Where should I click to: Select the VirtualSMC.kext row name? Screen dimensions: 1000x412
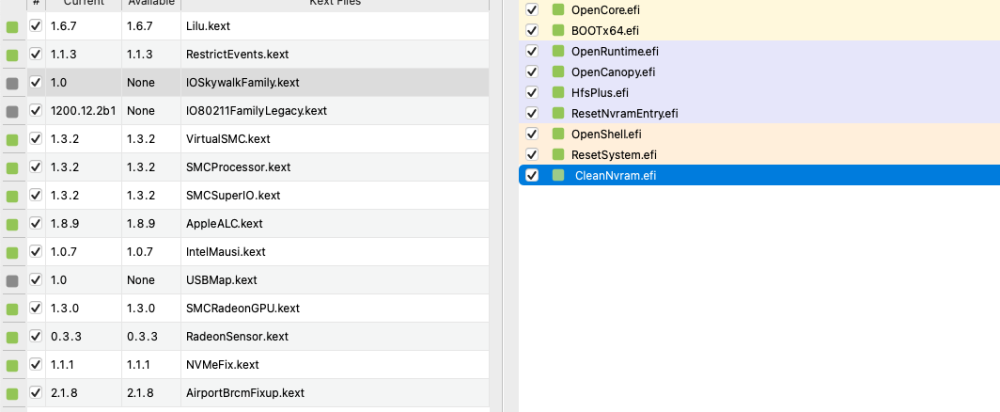coord(229,139)
